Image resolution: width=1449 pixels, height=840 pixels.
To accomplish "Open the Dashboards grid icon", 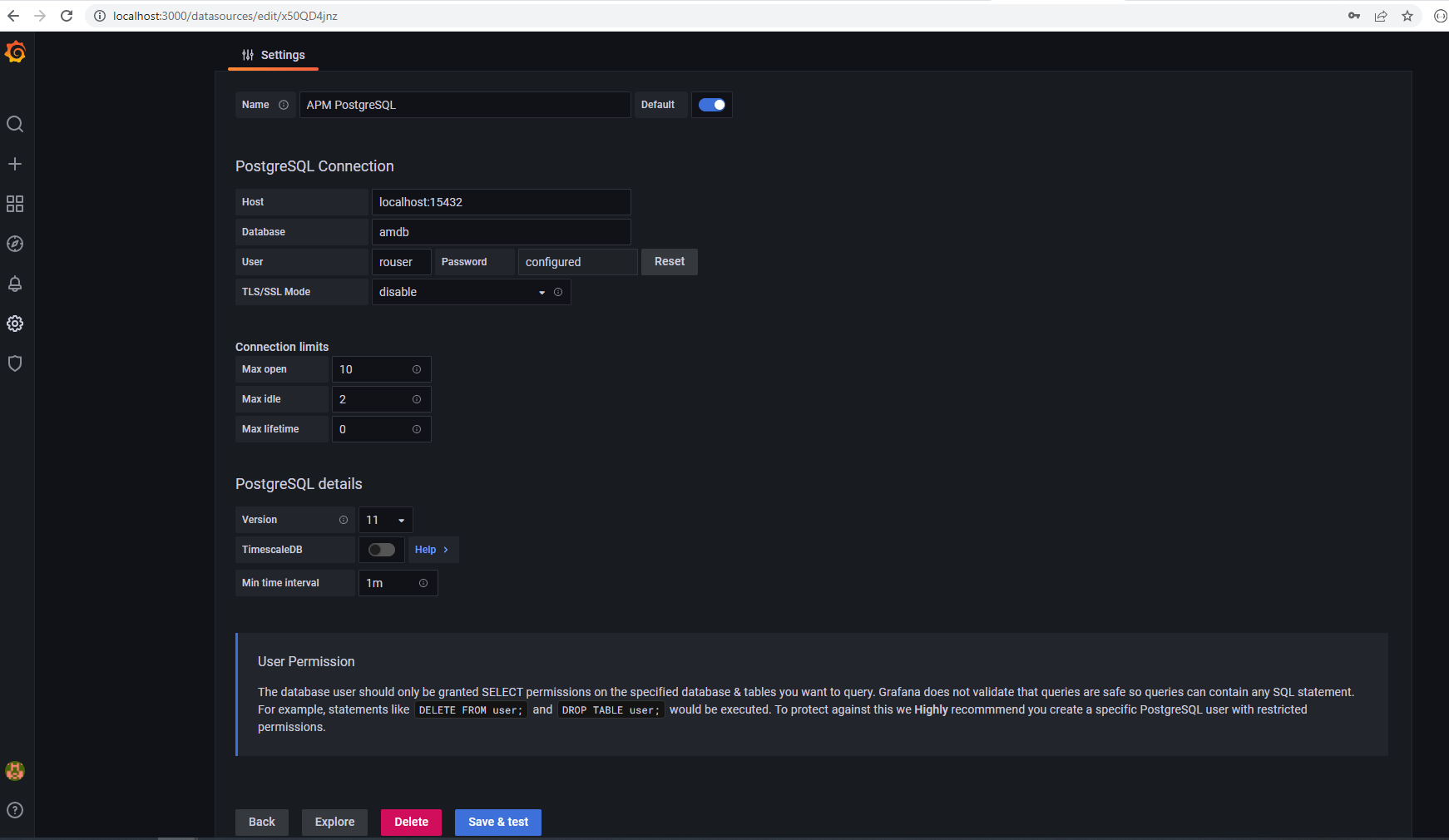I will (x=15, y=204).
